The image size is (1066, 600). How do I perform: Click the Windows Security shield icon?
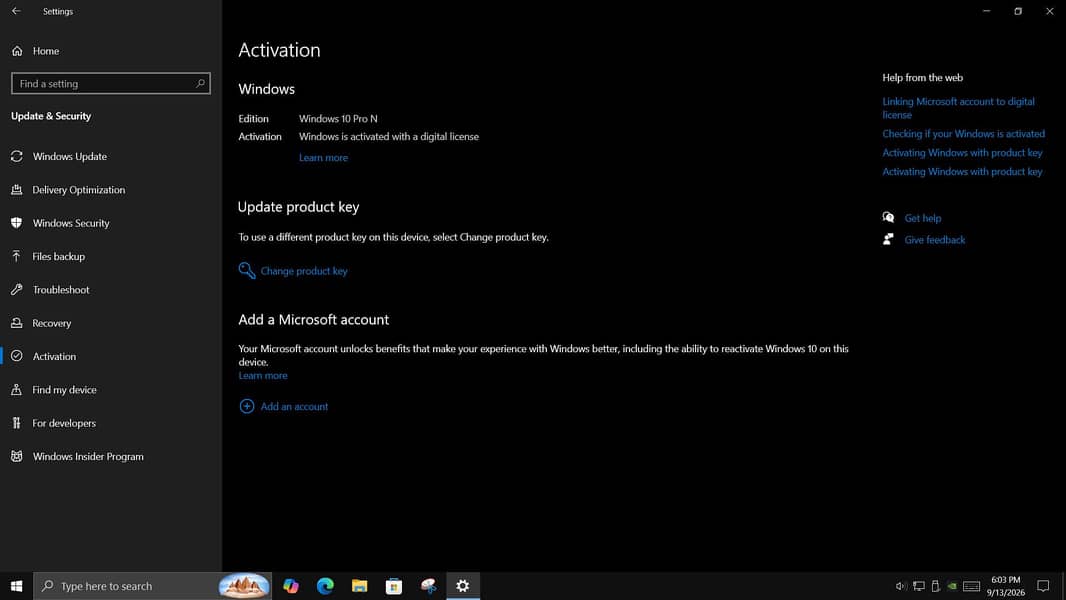[x=16, y=223]
